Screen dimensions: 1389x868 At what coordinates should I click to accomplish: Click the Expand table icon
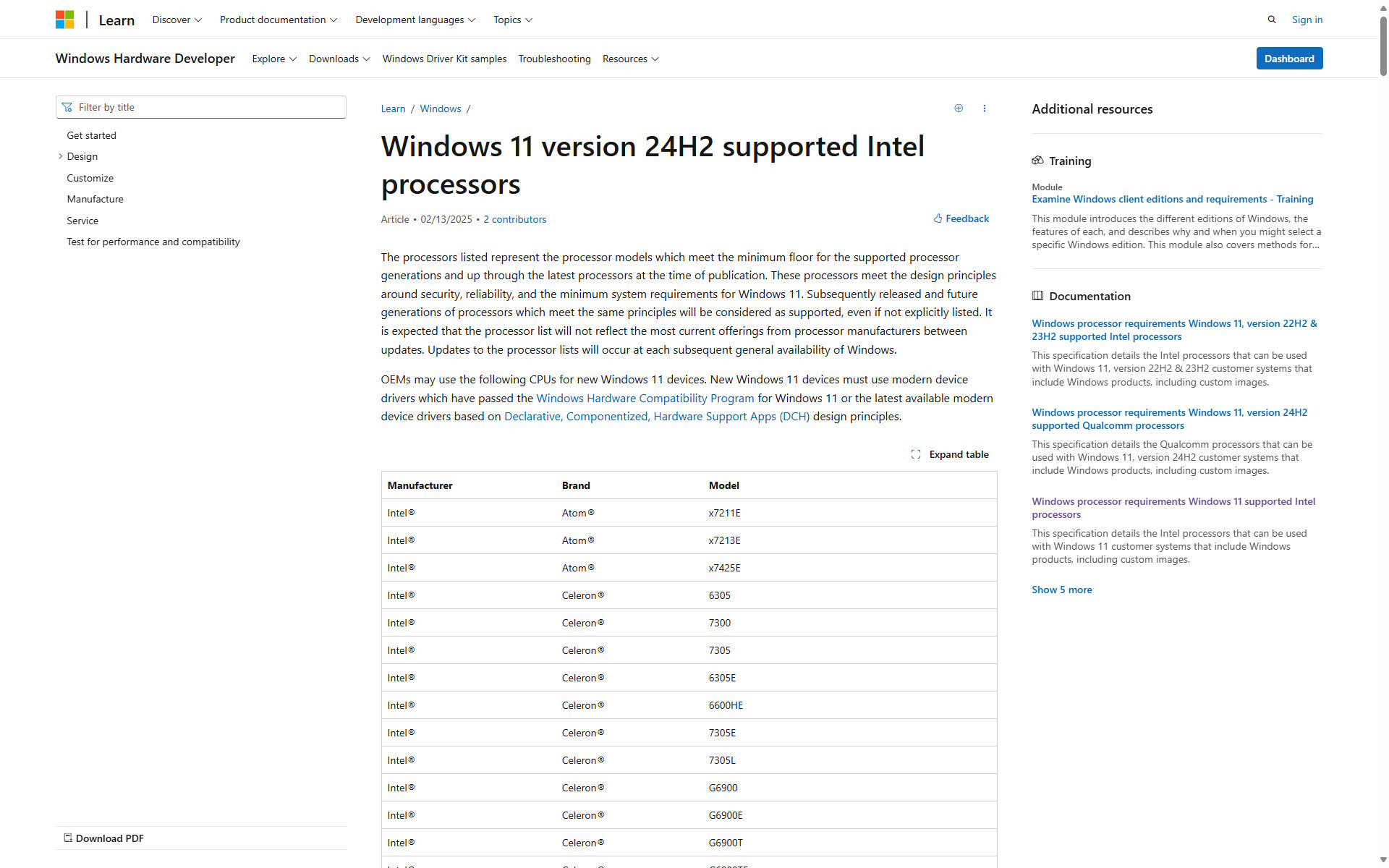point(915,454)
